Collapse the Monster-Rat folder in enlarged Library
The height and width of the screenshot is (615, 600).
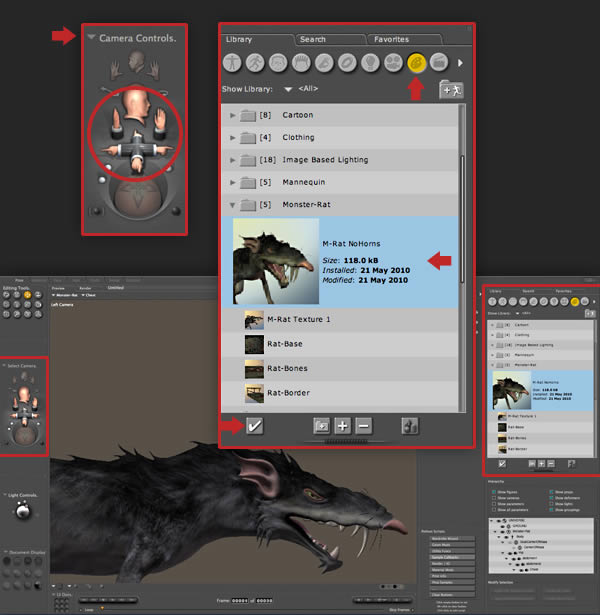pyautogui.click(x=233, y=205)
